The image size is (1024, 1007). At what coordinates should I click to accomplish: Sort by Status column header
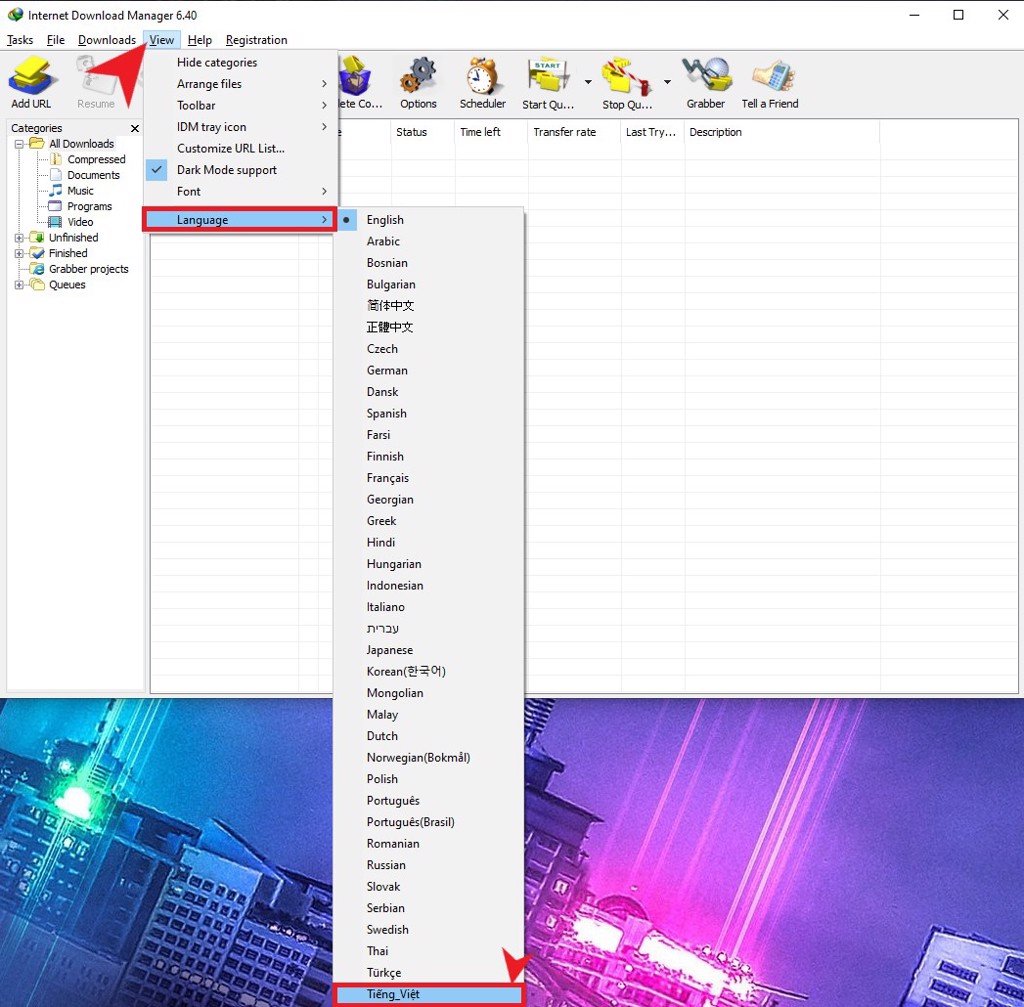coord(423,132)
